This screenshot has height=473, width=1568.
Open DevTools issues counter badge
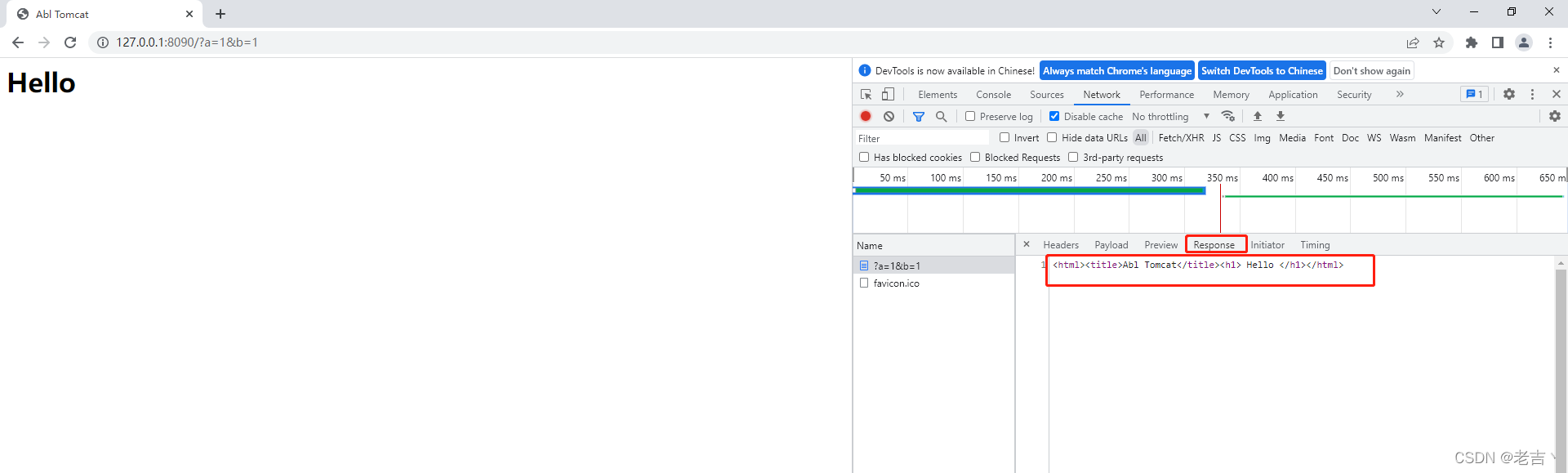pyautogui.click(x=1474, y=95)
